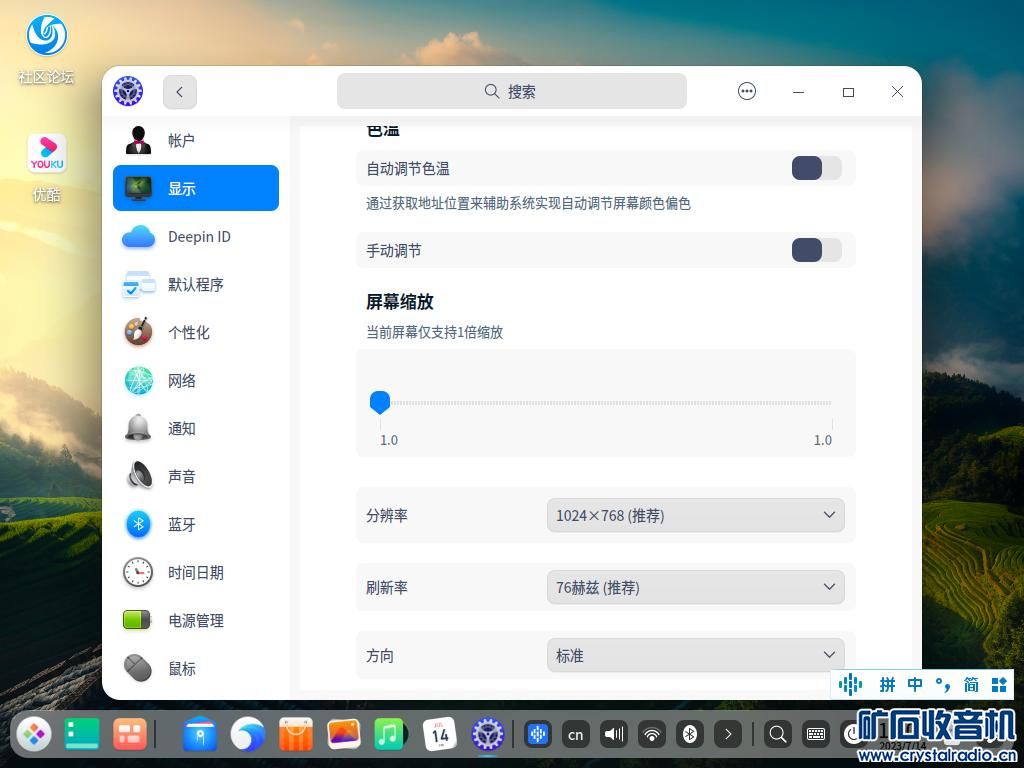Click the back arrow button
Screen dimensions: 1024x768
coord(180,92)
